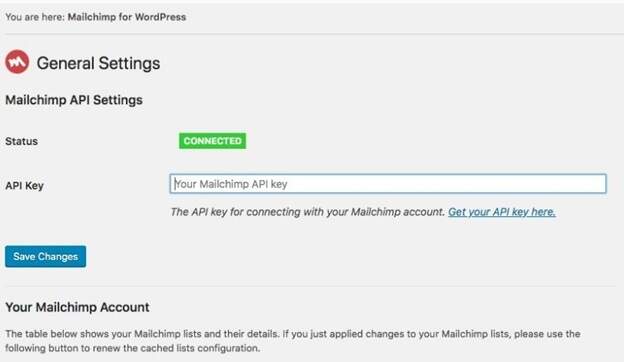Click the green CONNECTED status badge
Viewport: 624px width, 362px height.
213,141
